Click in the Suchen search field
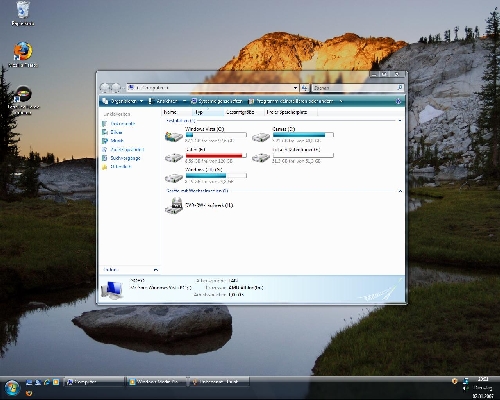 click(355, 88)
